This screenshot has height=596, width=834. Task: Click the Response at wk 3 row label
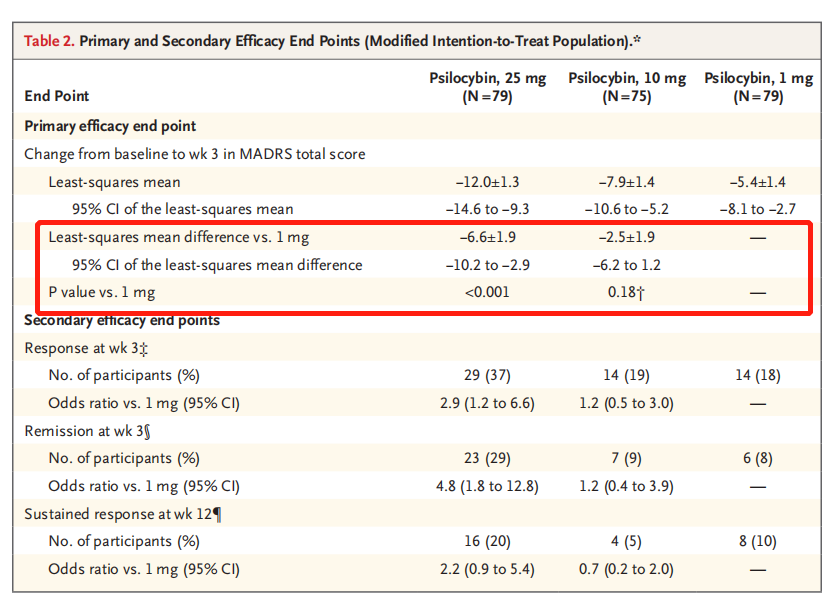point(88,347)
